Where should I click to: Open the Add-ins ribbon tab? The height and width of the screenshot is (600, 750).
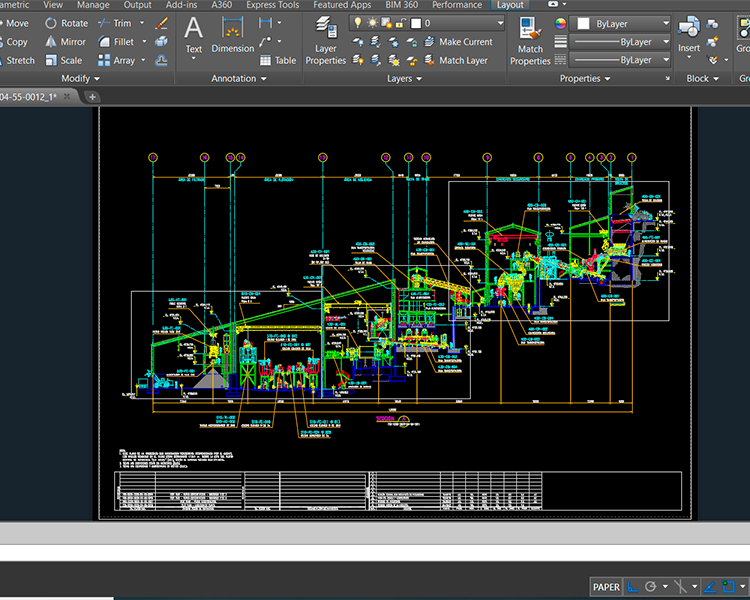pos(181,5)
